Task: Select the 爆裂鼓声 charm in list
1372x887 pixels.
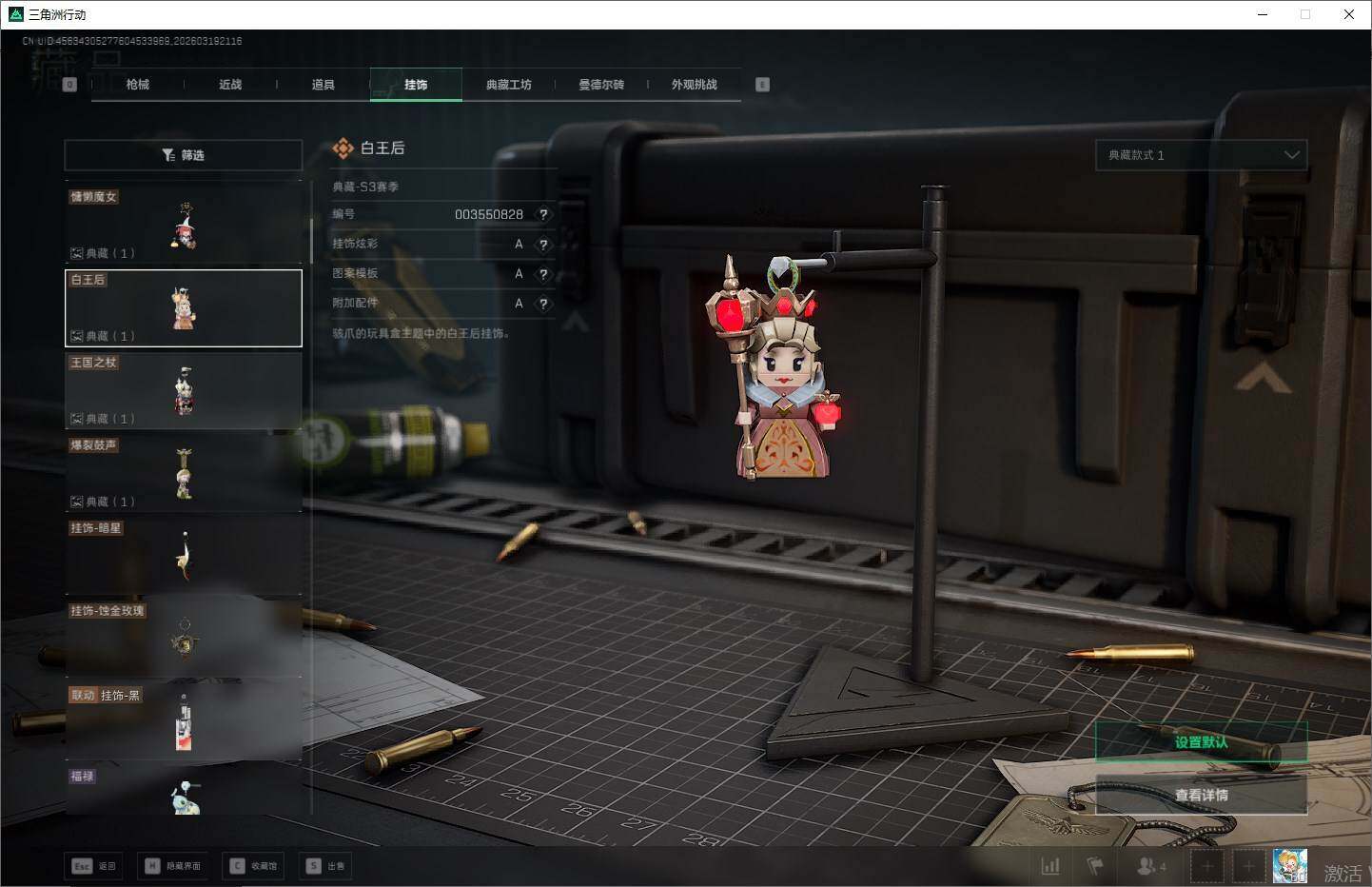Action: coord(184,474)
